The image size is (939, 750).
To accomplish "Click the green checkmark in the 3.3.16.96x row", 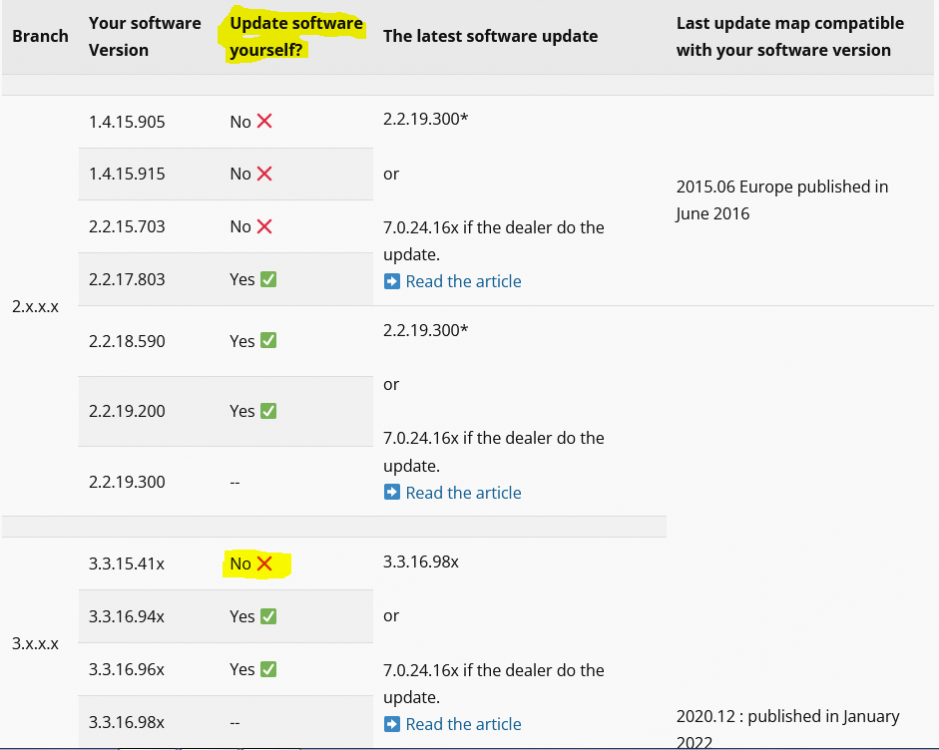I will pos(268,669).
